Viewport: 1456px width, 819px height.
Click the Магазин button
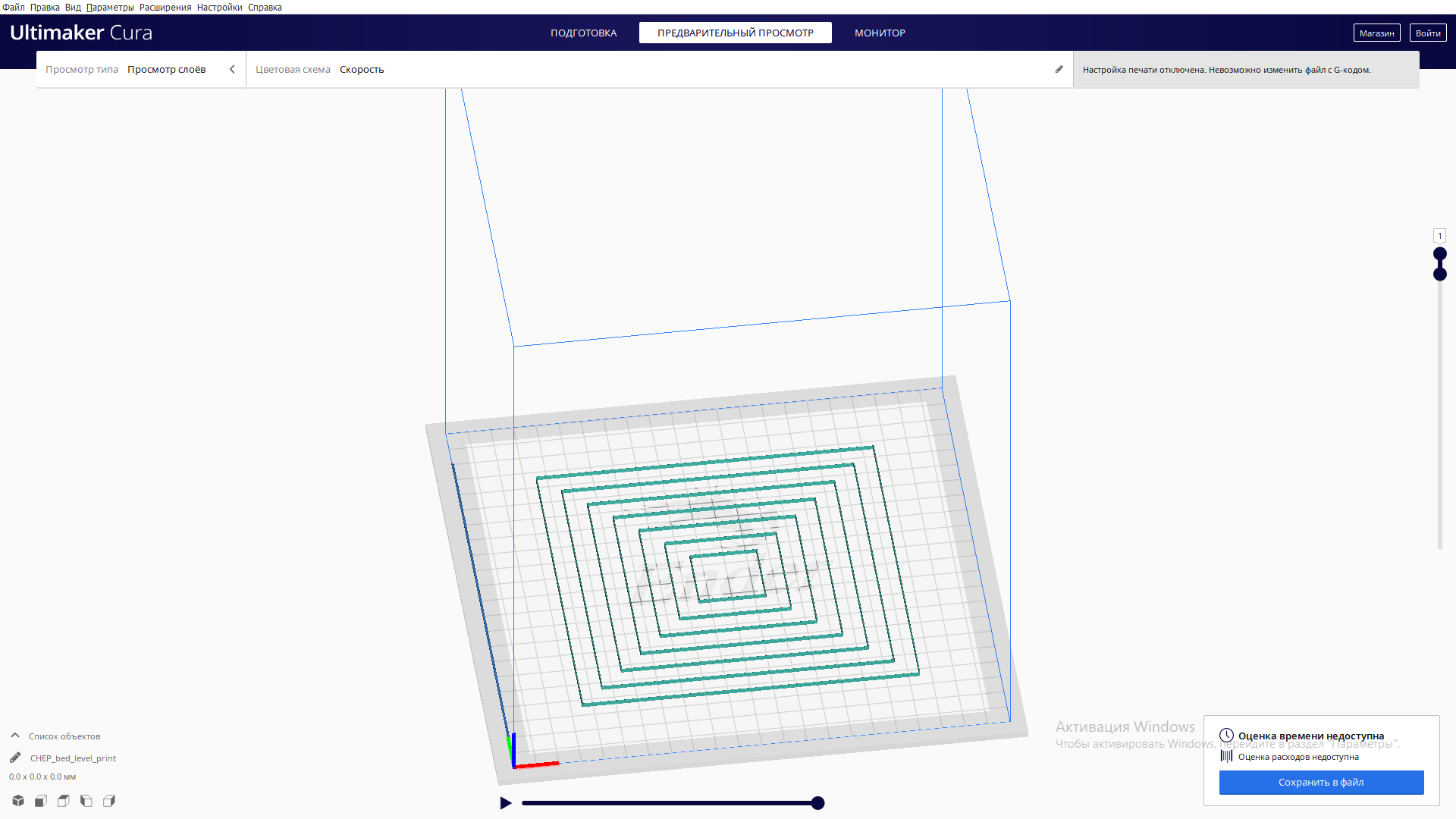[x=1376, y=33]
